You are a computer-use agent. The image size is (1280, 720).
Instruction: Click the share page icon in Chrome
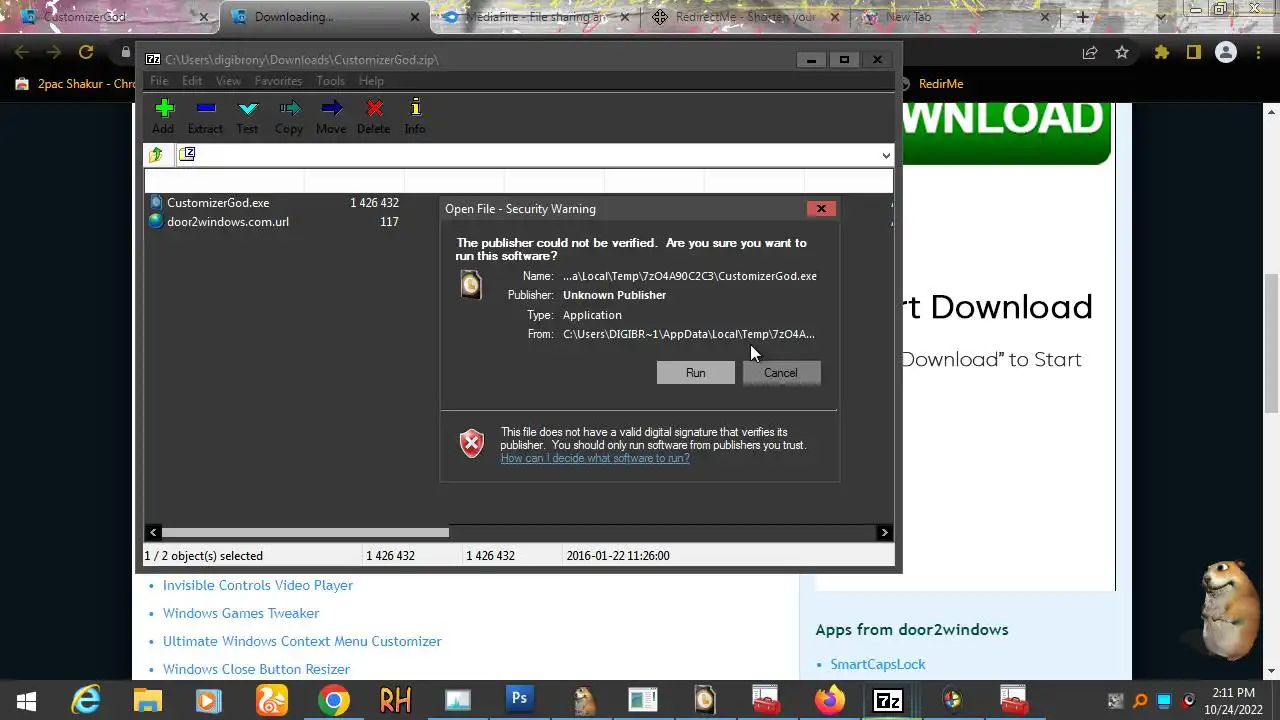click(1090, 52)
